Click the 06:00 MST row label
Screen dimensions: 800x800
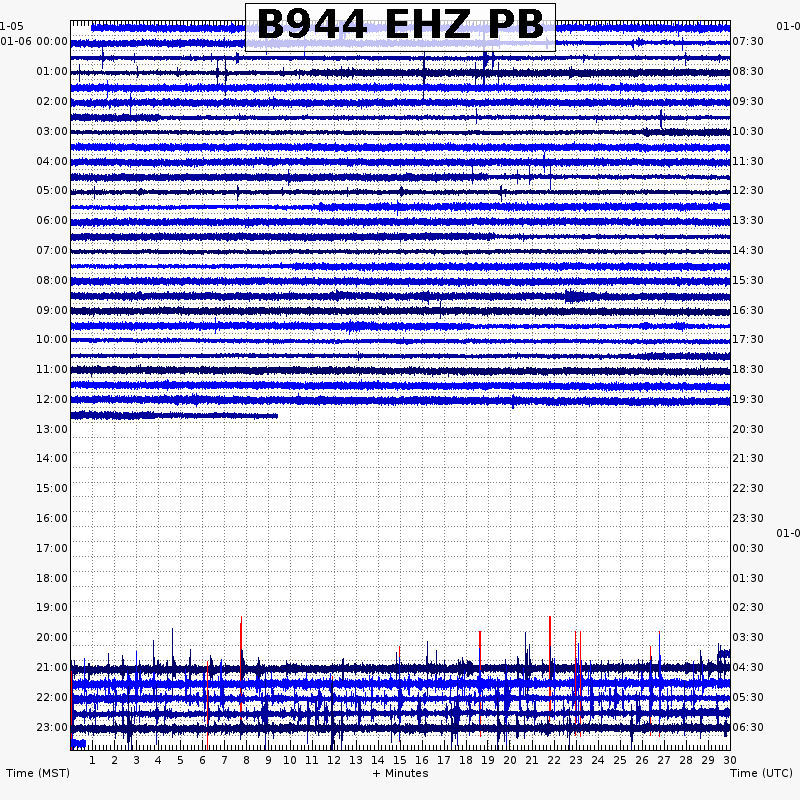(52, 220)
